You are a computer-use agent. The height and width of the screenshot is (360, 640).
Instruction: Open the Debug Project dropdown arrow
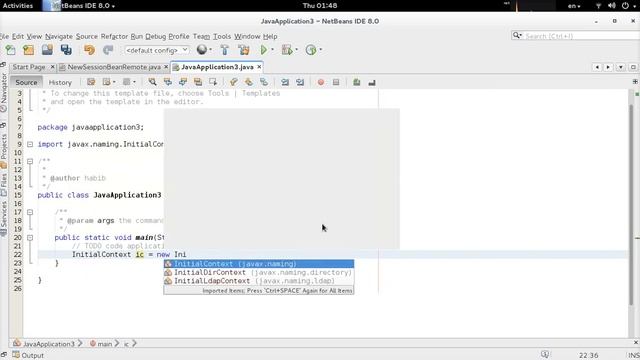point(296,50)
